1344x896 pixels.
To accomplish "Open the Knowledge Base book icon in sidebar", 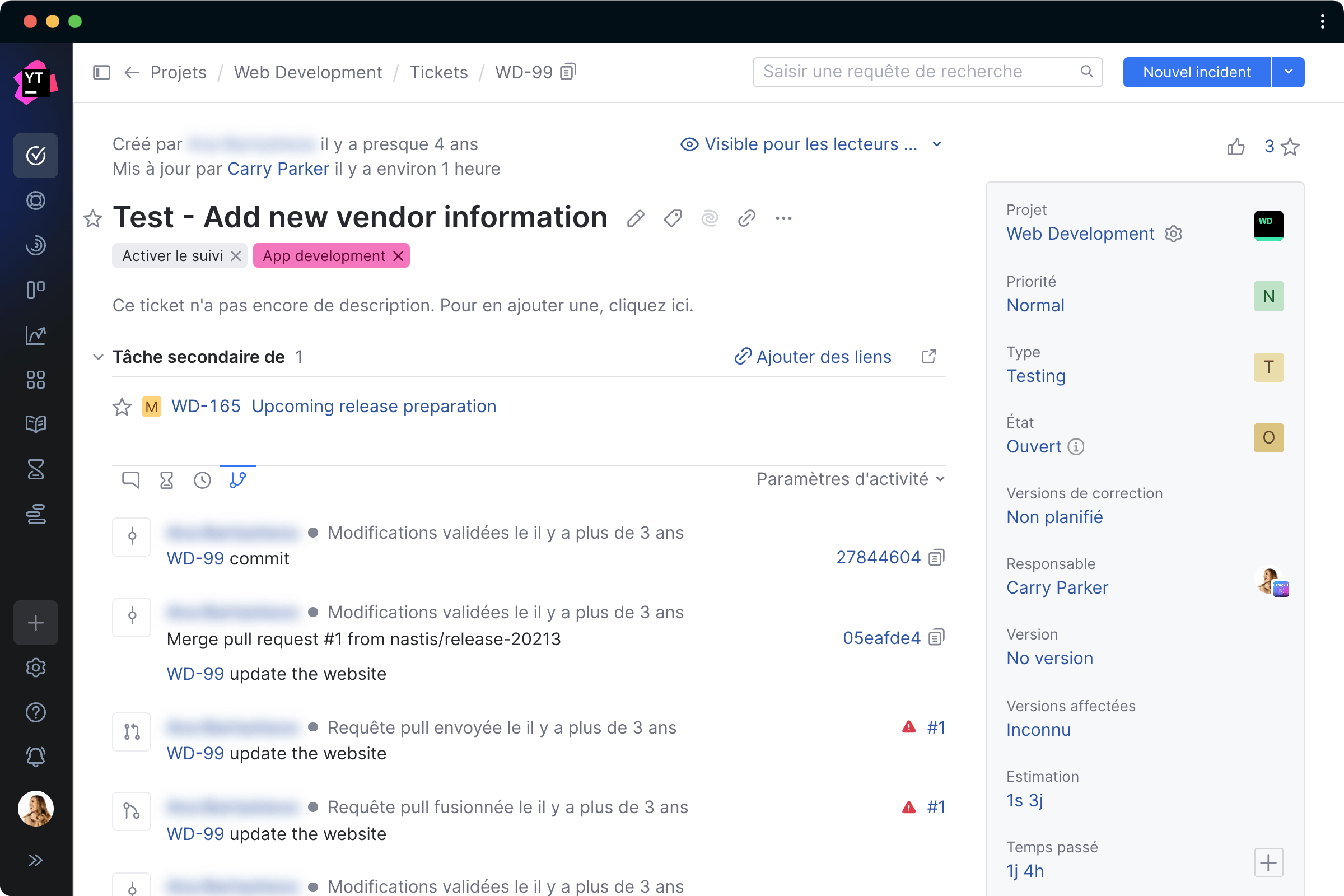I will tap(35, 424).
